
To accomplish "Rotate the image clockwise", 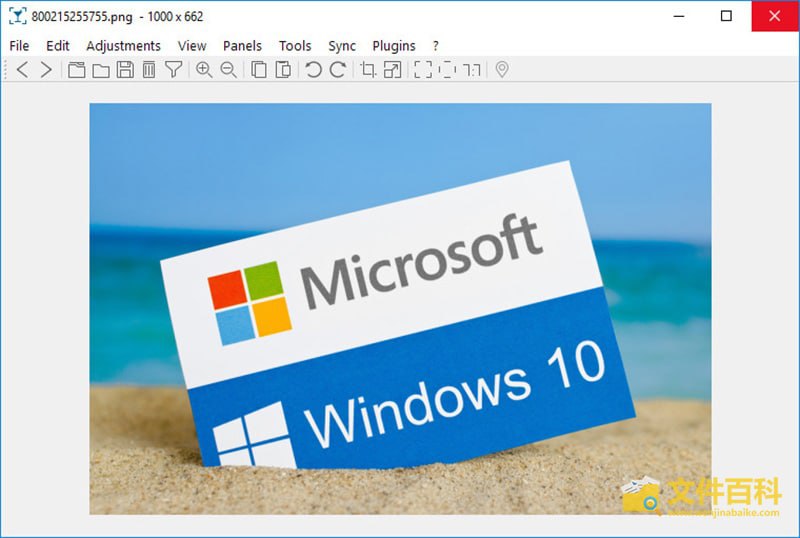I will tap(338, 69).
